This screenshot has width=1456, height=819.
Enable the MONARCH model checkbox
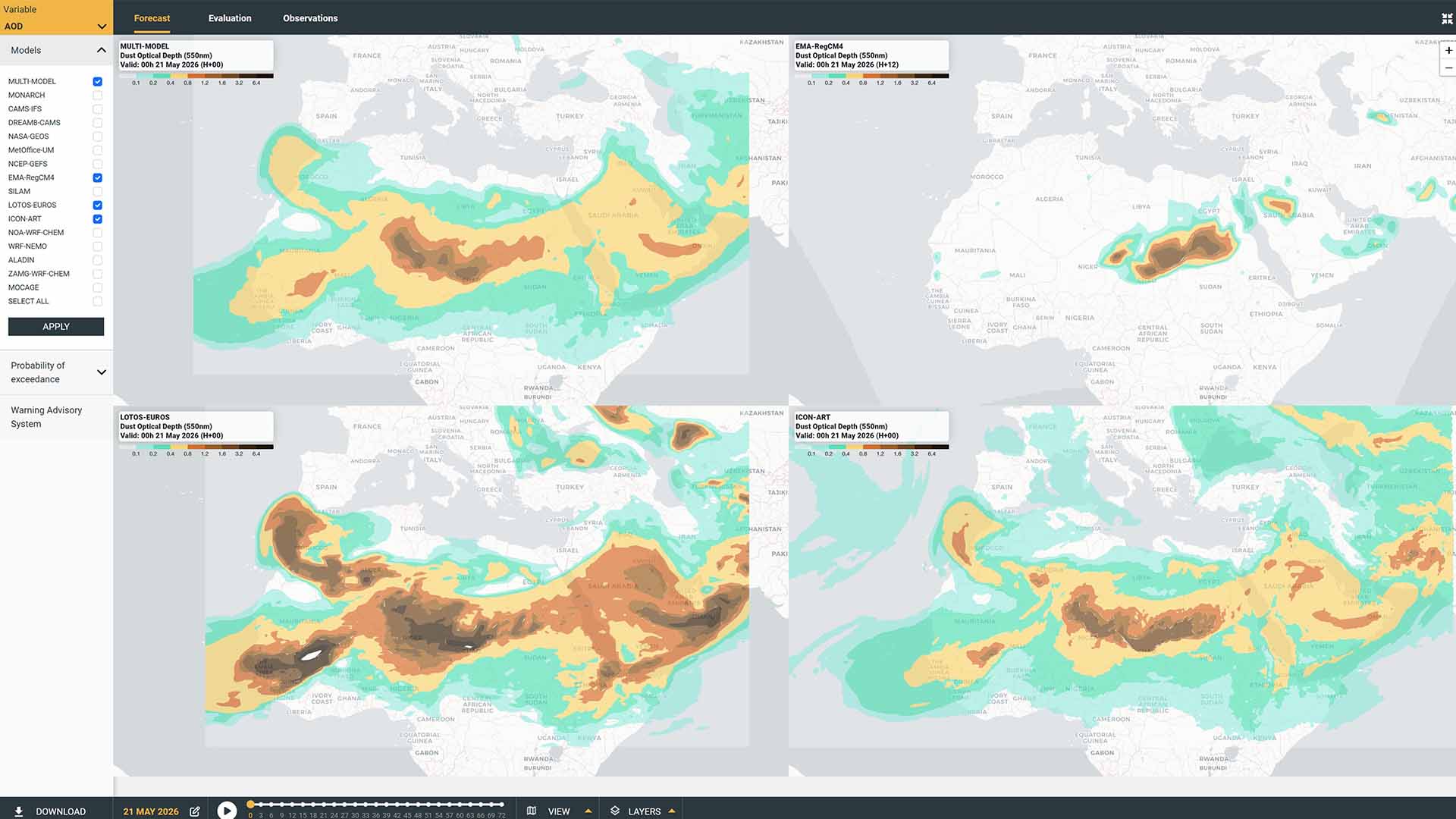(97, 95)
